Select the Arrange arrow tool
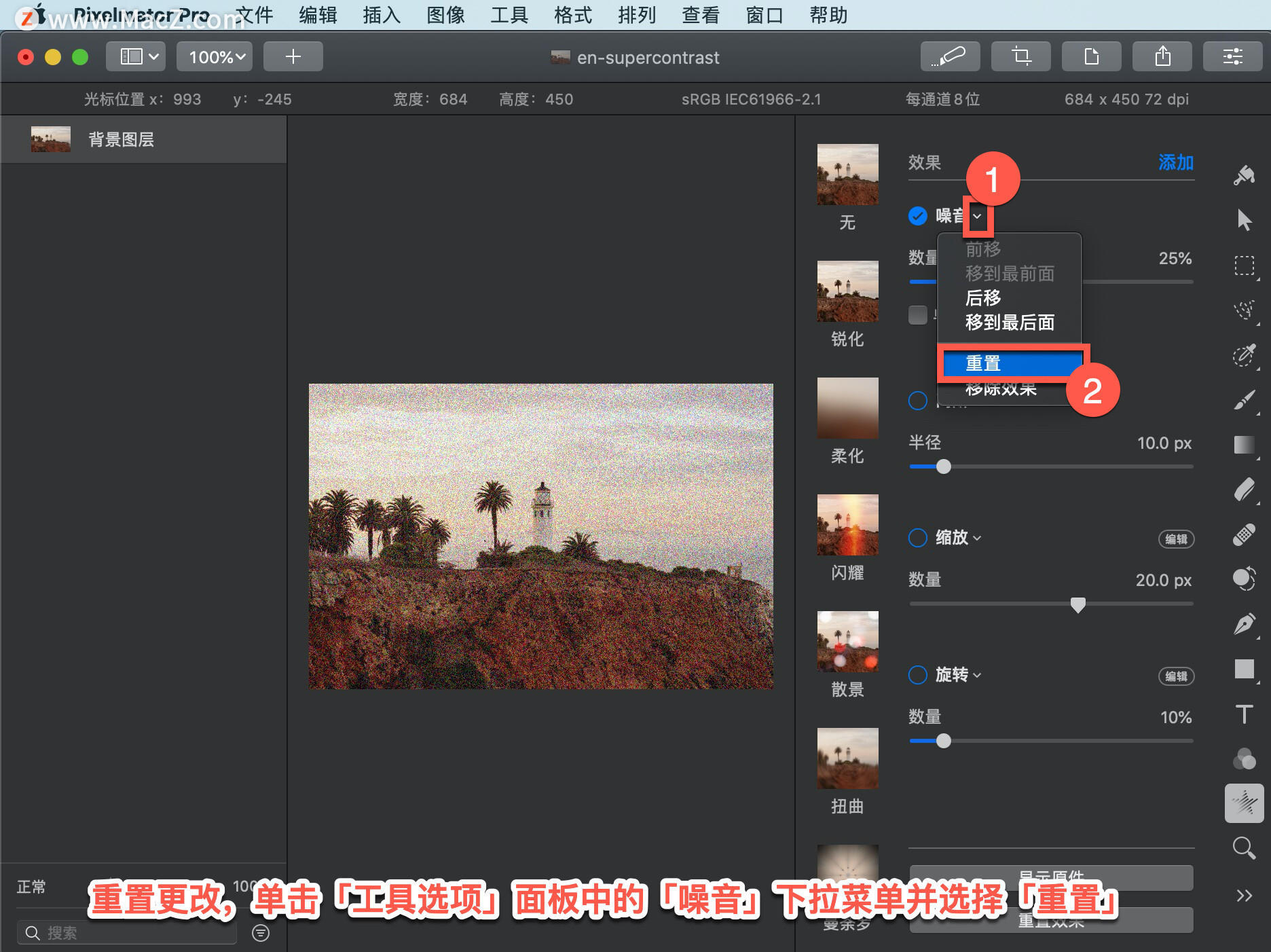The width and height of the screenshot is (1271, 952). coord(1244,219)
